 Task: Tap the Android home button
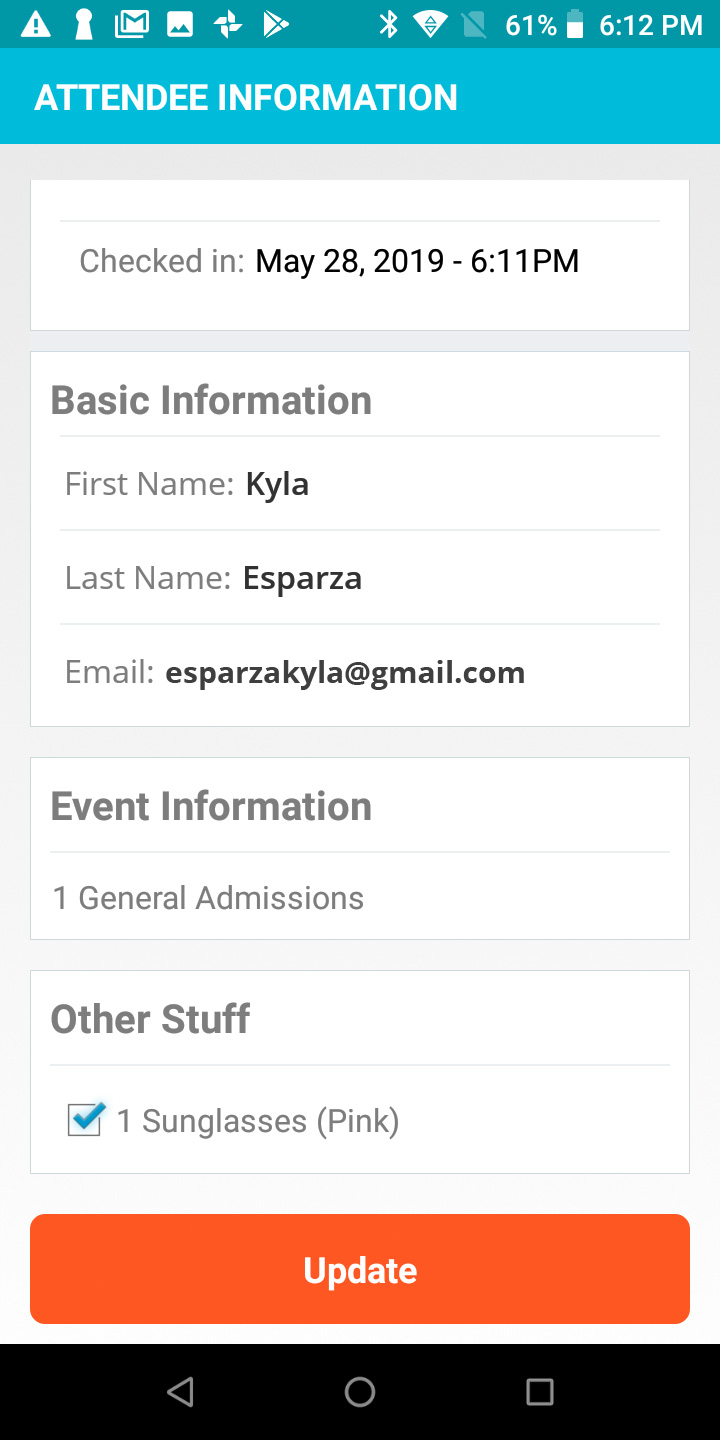(x=360, y=1391)
